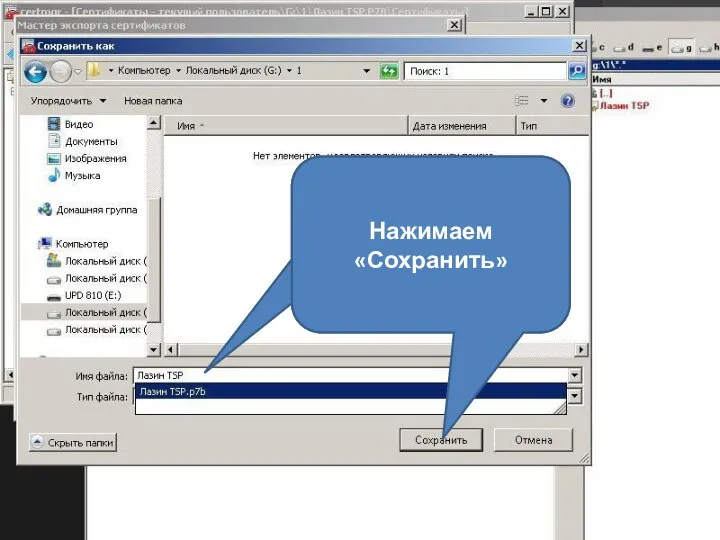Open the view options dropdown arrow
Viewport: 720px width, 540px height.
(544, 101)
